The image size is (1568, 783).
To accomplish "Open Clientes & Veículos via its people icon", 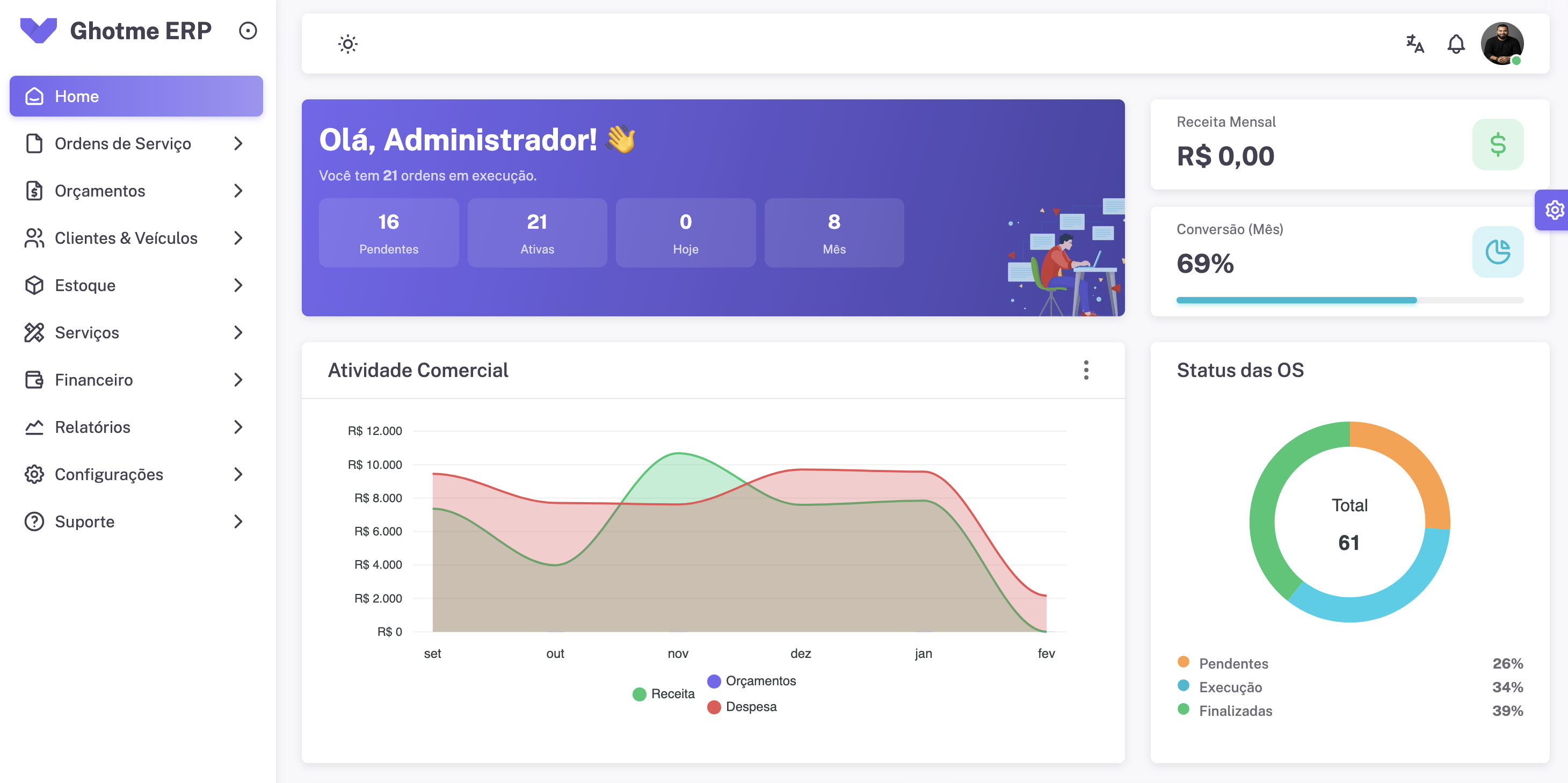I will coord(33,238).
